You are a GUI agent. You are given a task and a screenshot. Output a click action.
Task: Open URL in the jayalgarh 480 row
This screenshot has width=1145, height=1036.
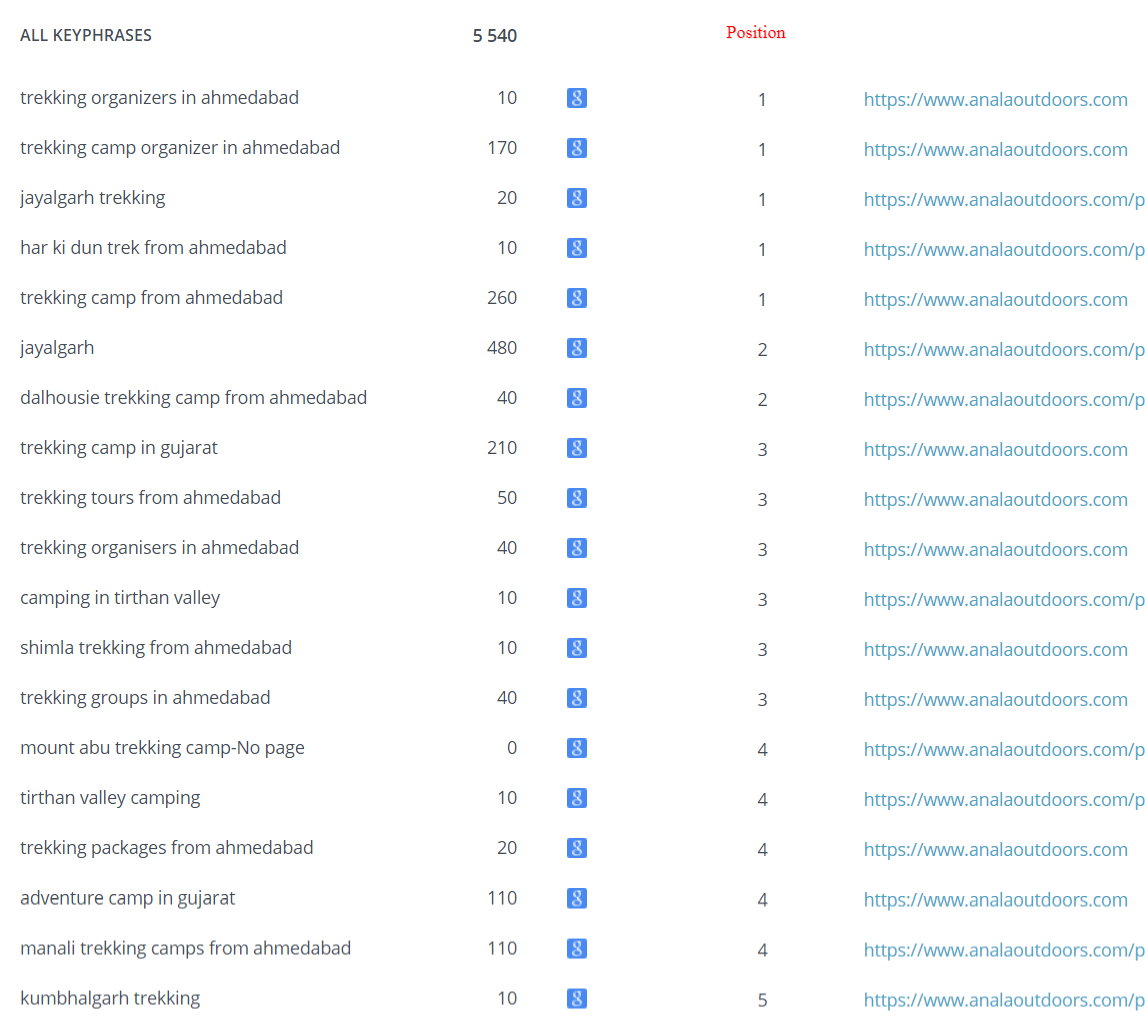click(1004, 350)
